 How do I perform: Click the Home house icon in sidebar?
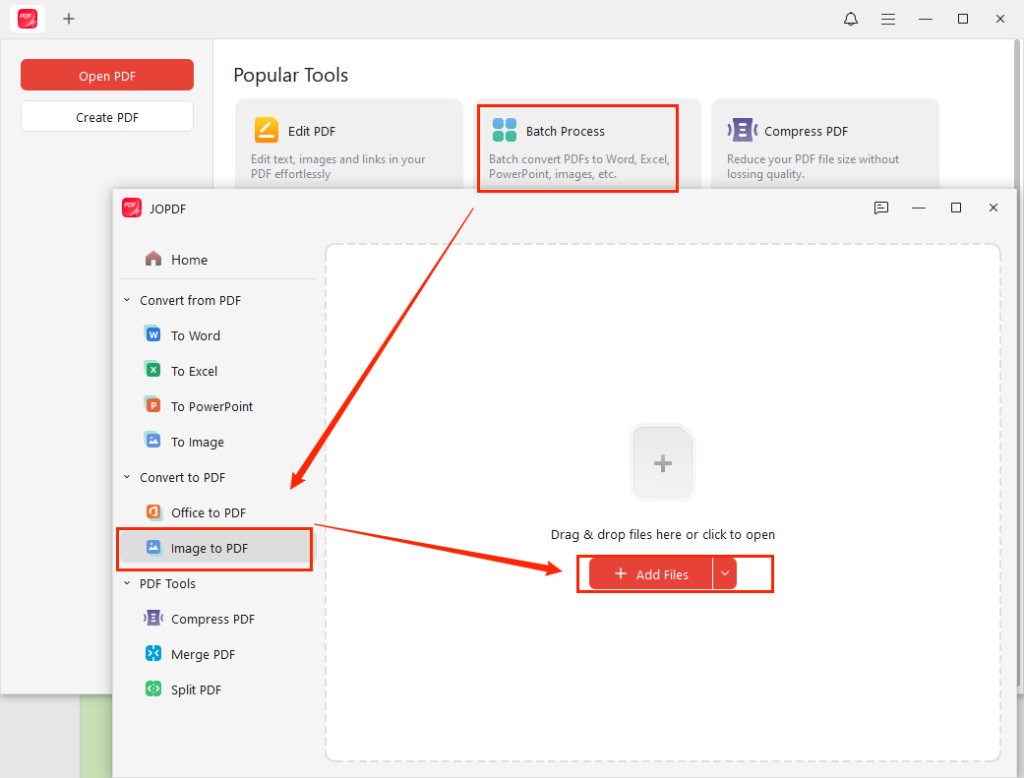coord(153,259)
